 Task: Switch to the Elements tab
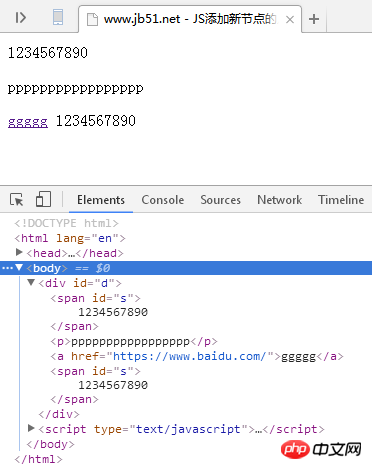pos(101,200)
